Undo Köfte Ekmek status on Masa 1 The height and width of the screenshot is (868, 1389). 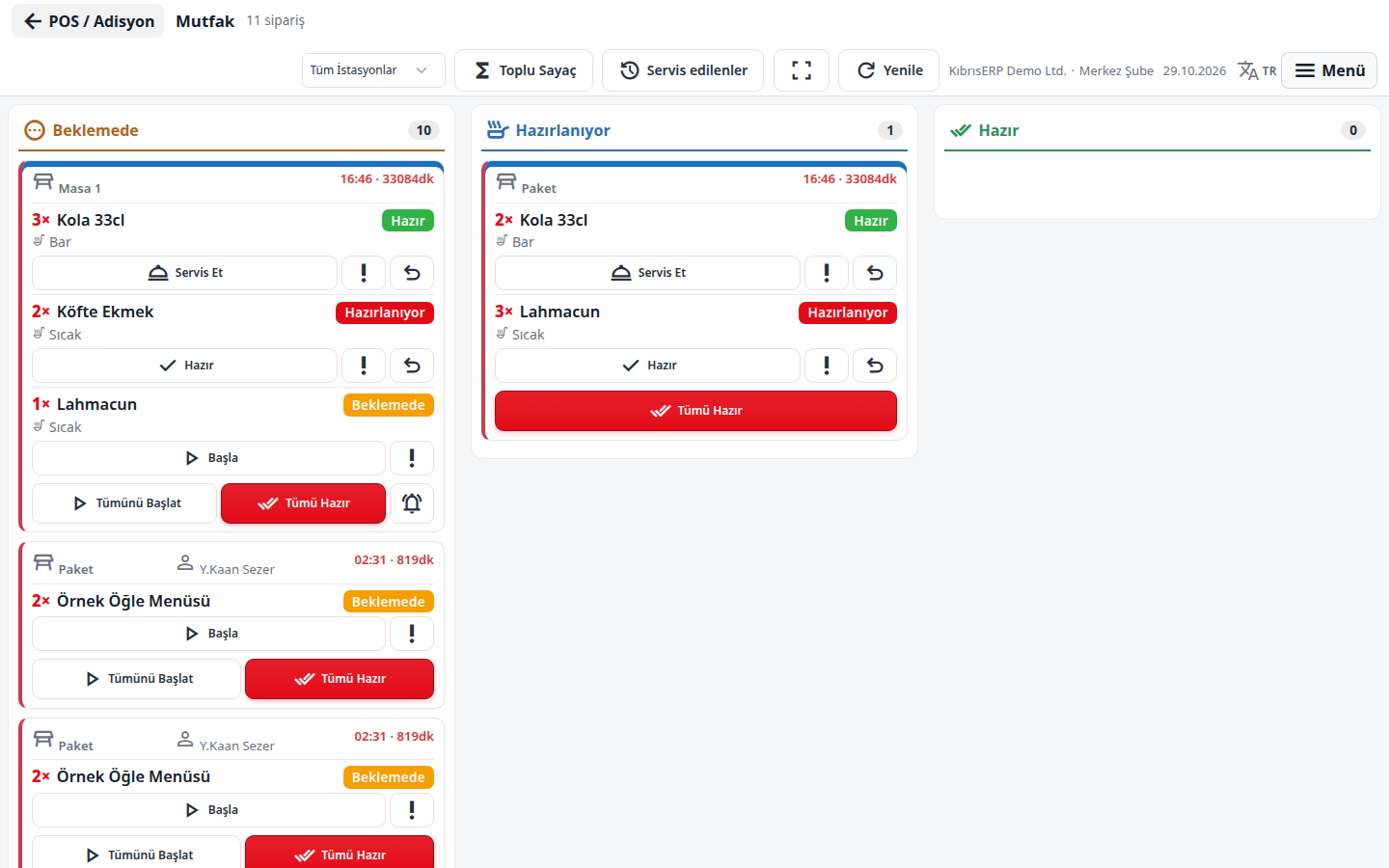tap(412, 366)
